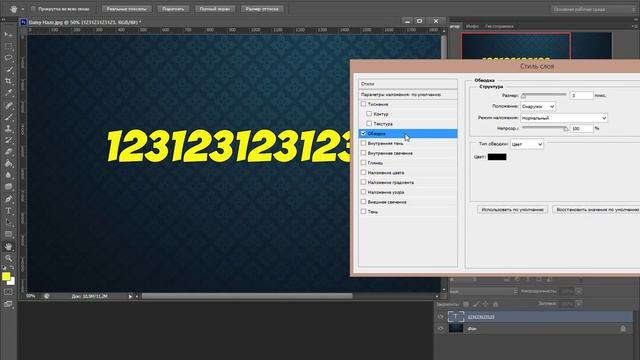640x360 pixels.
Task: Enable the Тень checkbox
Action: coord(363,211)
